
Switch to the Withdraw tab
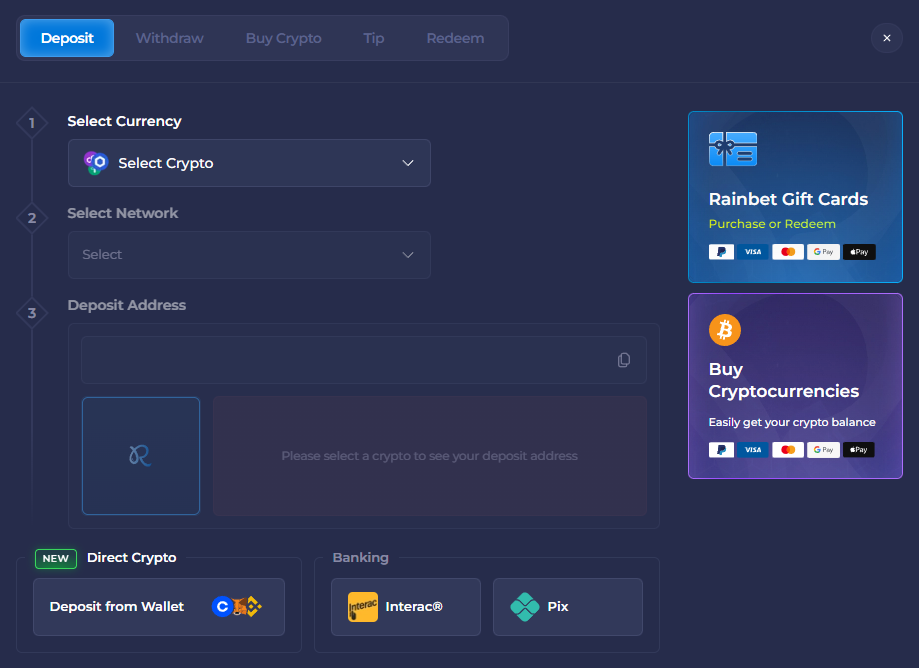tap(169, 38)
